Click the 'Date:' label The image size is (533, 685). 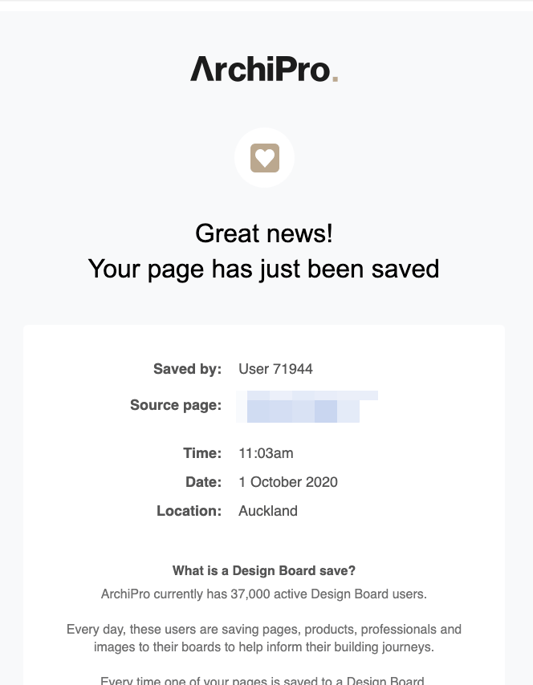(204, 482)
